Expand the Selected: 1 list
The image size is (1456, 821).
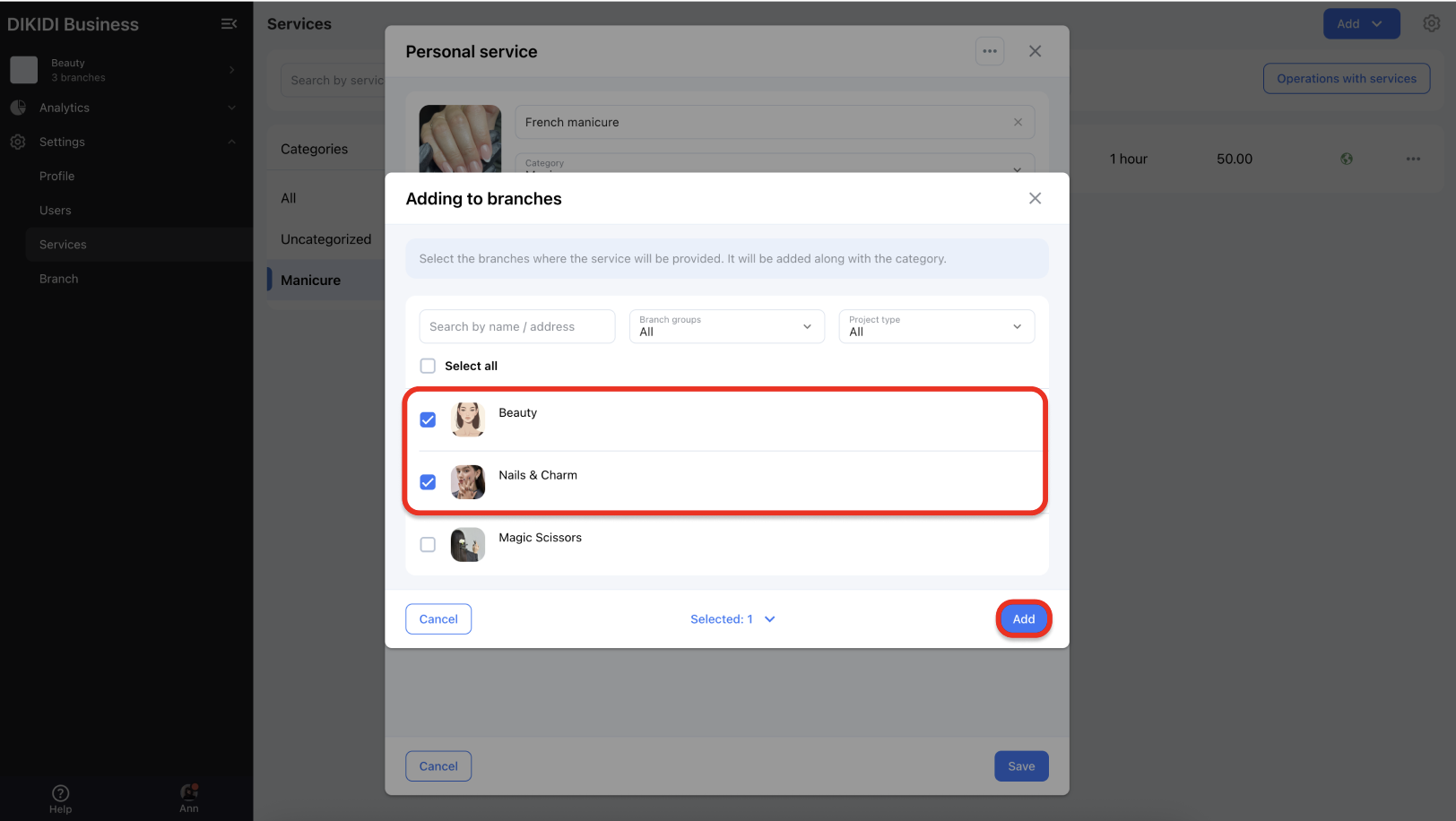pos(732,619)
